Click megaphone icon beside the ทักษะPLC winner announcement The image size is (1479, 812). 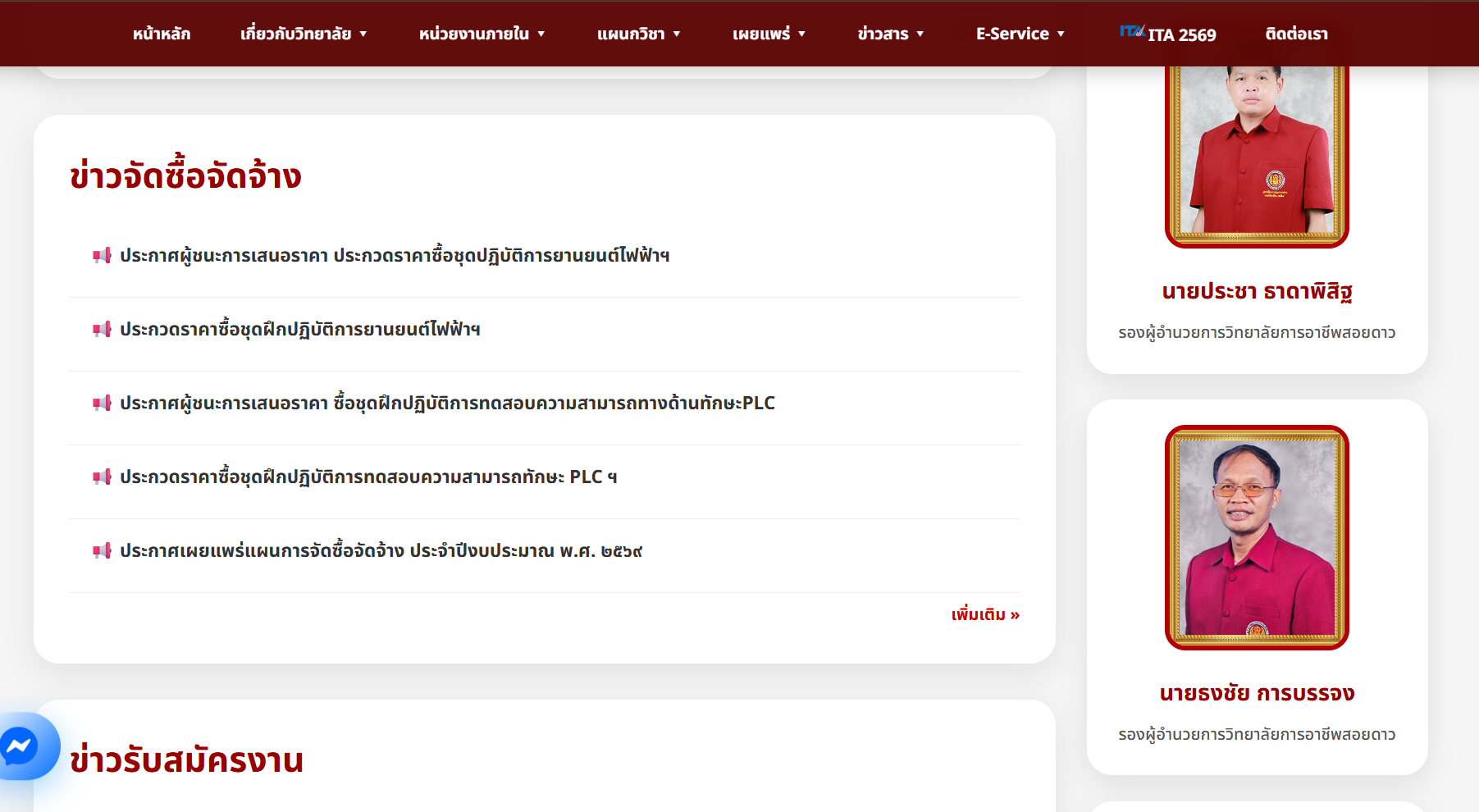point(102,404)
